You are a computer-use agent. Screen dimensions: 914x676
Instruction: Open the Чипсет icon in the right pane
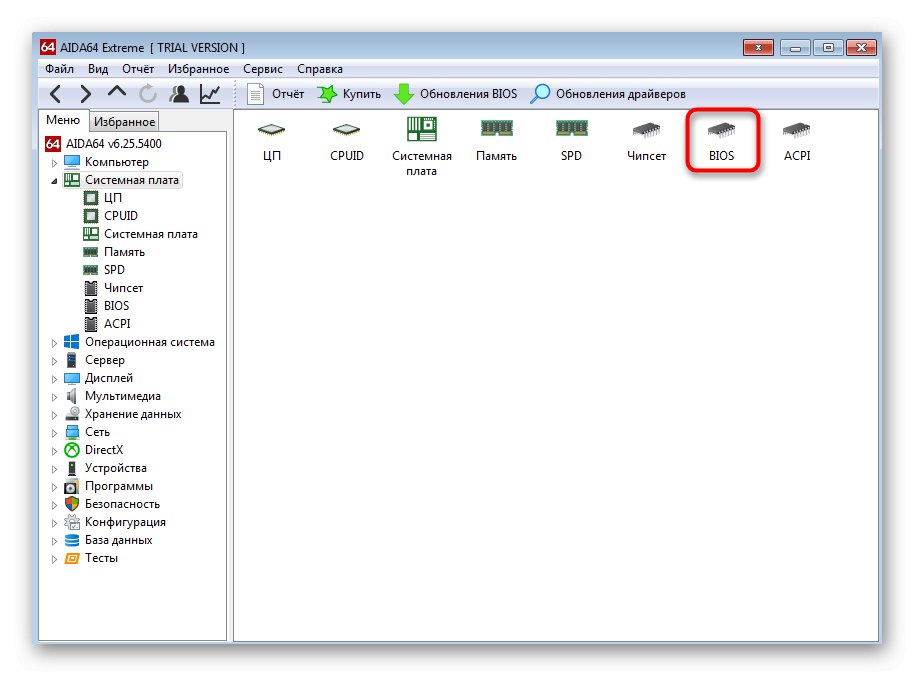click(x=646, y=140)
